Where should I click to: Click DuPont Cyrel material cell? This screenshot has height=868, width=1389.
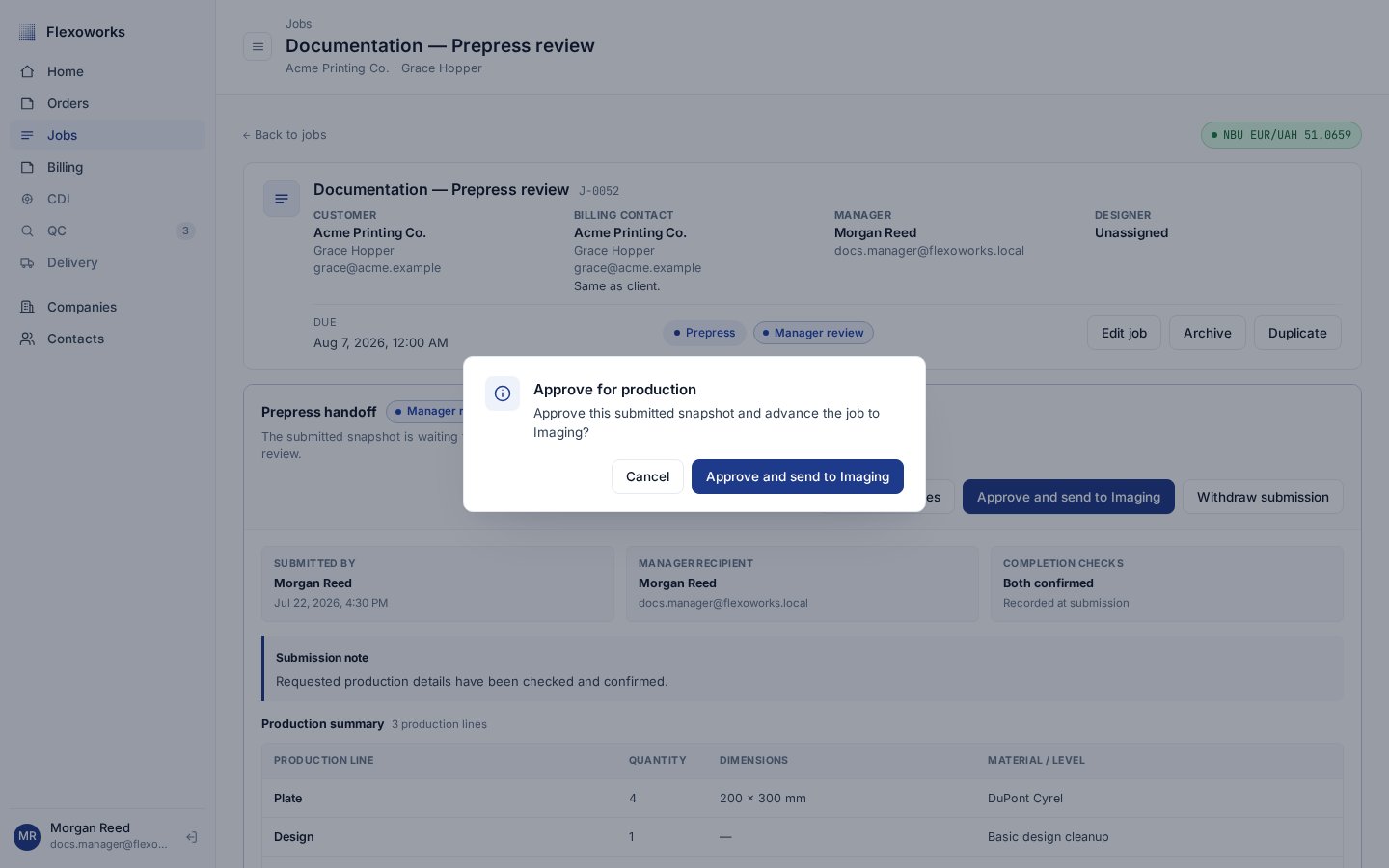click(1025, 799)
